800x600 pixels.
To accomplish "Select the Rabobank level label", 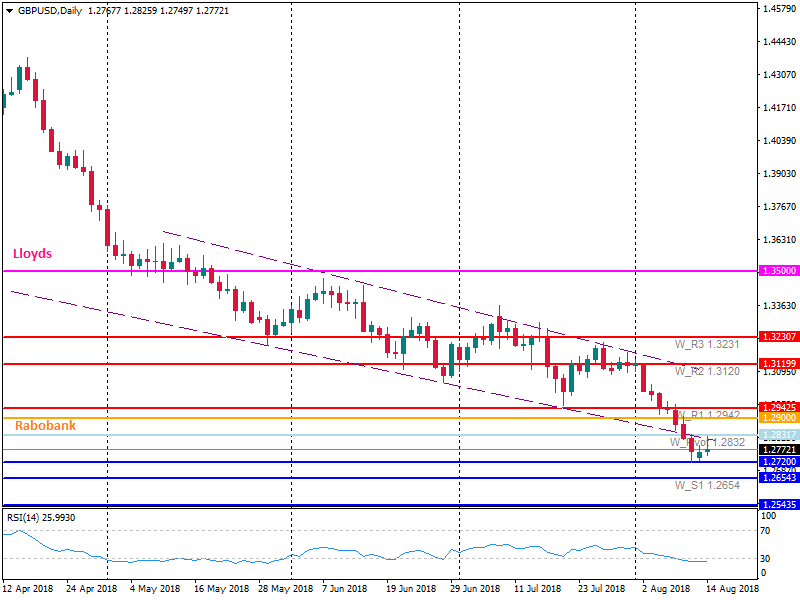I will pyautogui.click(x=45, y=425).
